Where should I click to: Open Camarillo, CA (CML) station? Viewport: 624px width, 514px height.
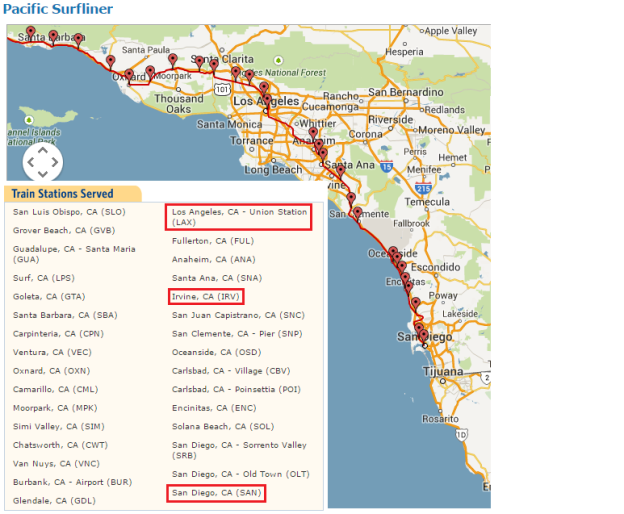(55, 389)
